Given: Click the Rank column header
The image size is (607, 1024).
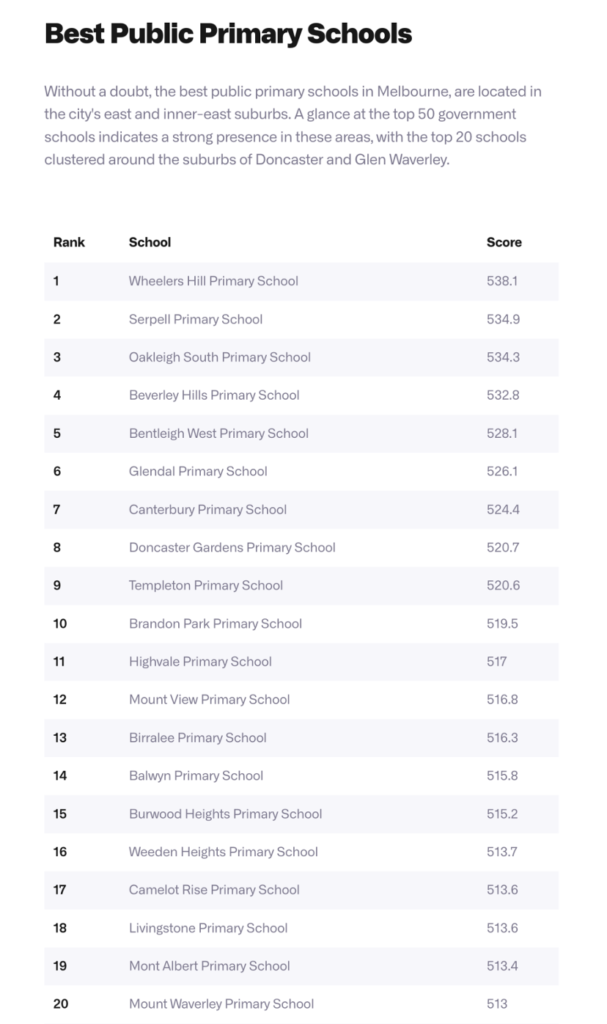Looking at the screenshot, I should 69,242.
